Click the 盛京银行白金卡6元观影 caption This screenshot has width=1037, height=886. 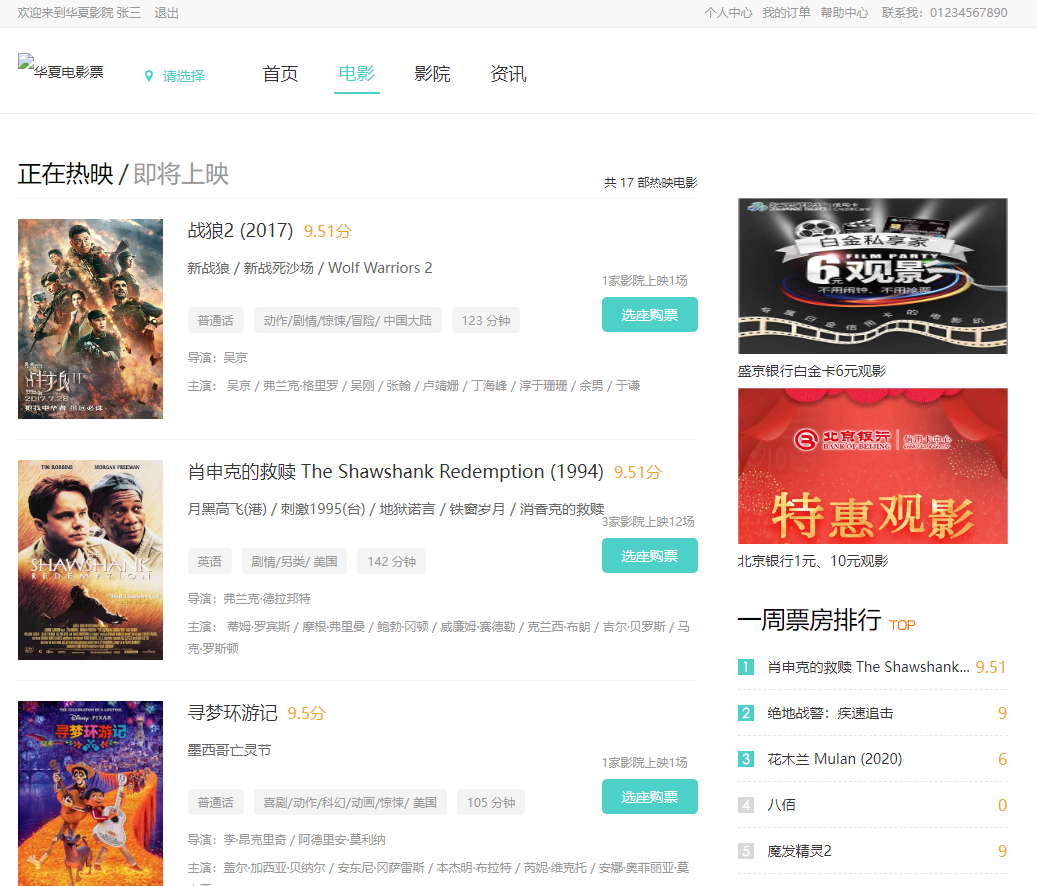811,371
